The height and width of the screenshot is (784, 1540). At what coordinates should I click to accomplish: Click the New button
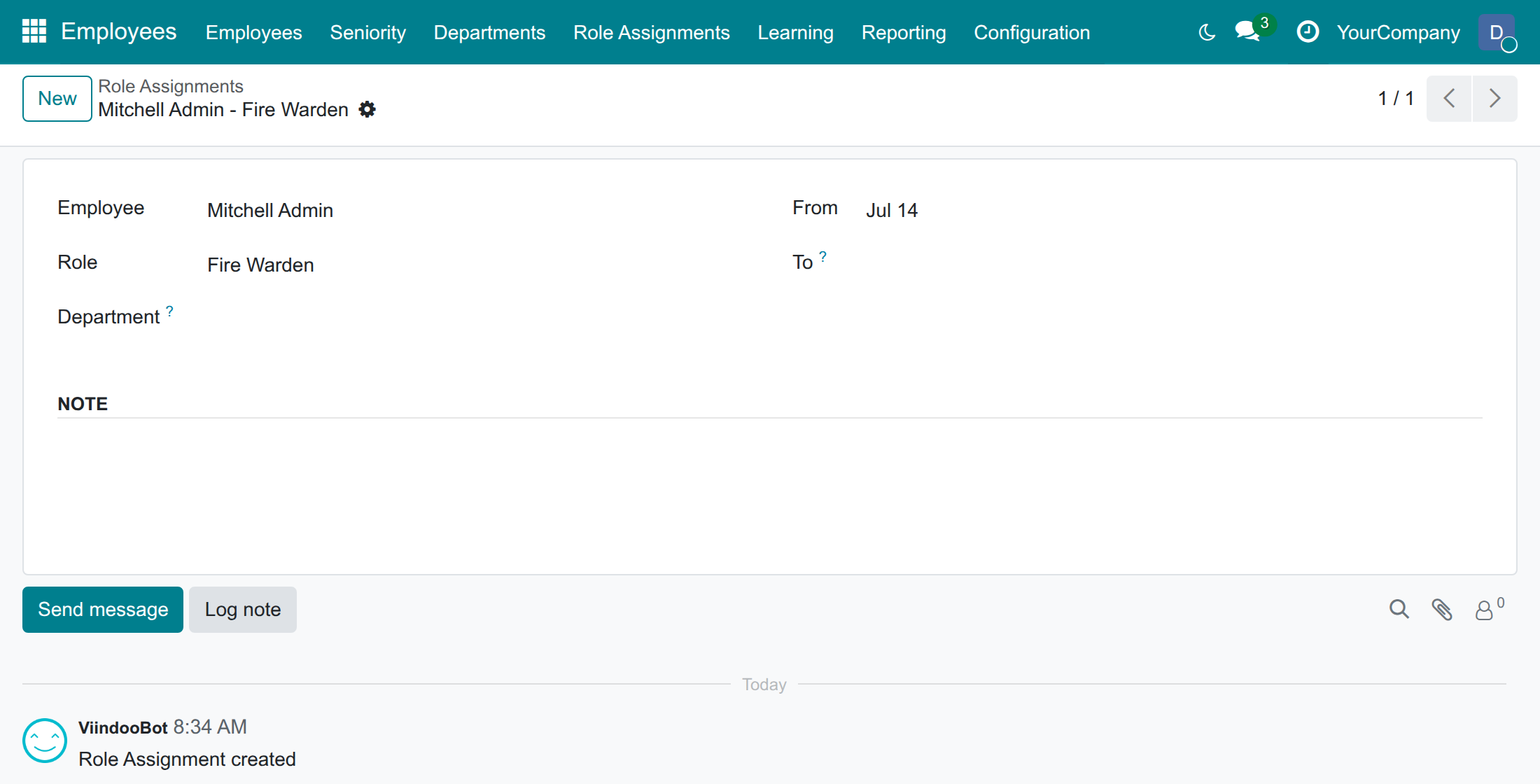point(57,99)
